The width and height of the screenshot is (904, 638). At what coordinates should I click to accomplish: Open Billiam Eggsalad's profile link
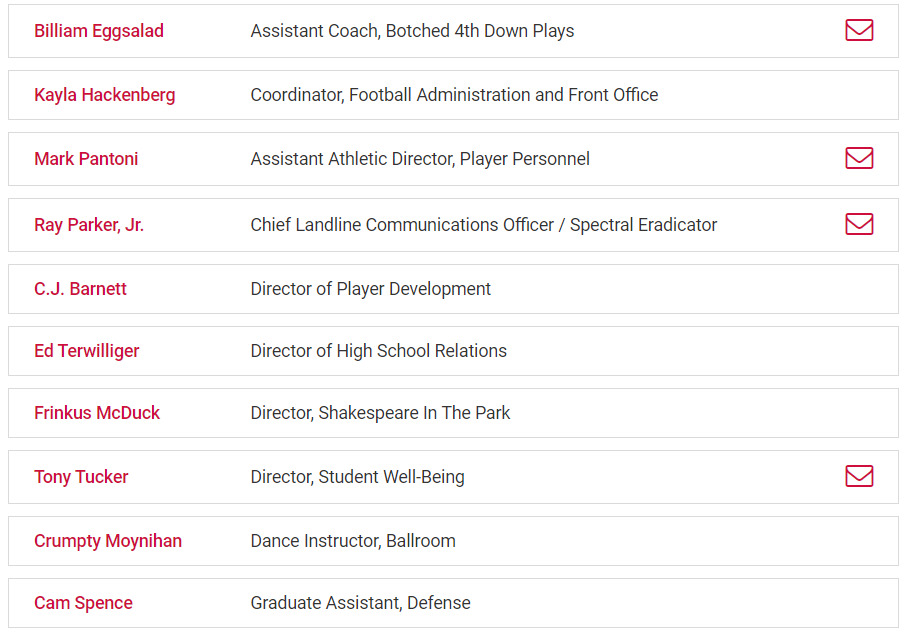pyautogui.click(x=99, y=31)
